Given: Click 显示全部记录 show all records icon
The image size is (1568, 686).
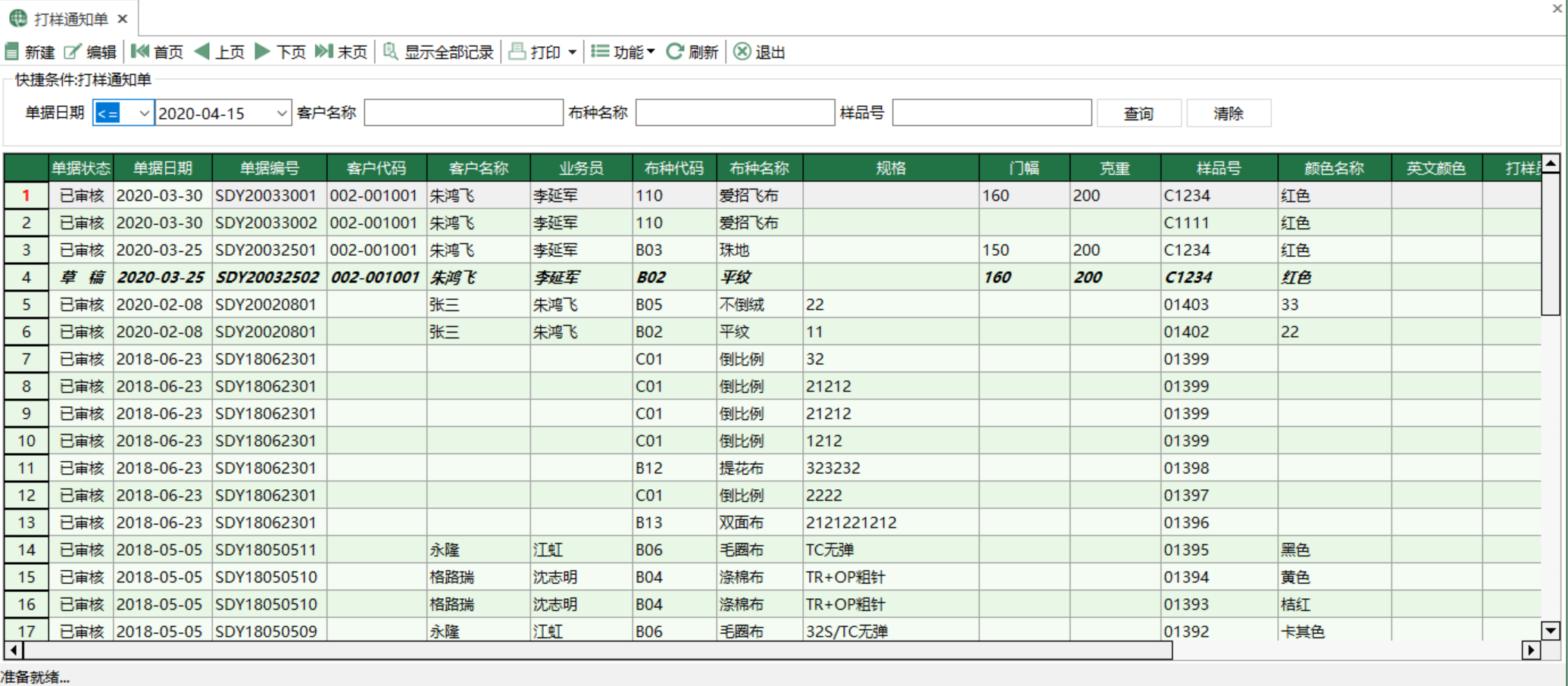Looking at the screenshot, I should [x=390, y=51].
